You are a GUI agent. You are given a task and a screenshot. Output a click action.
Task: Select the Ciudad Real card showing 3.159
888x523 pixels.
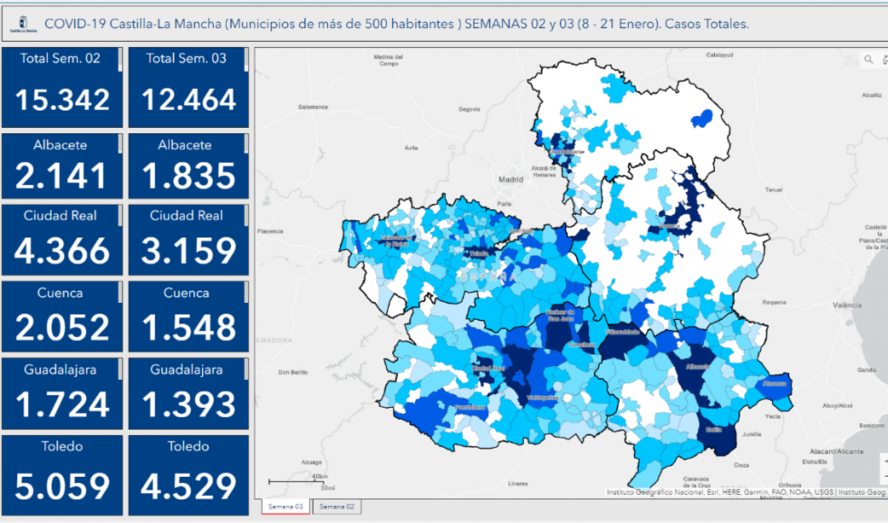pos(186,243)
